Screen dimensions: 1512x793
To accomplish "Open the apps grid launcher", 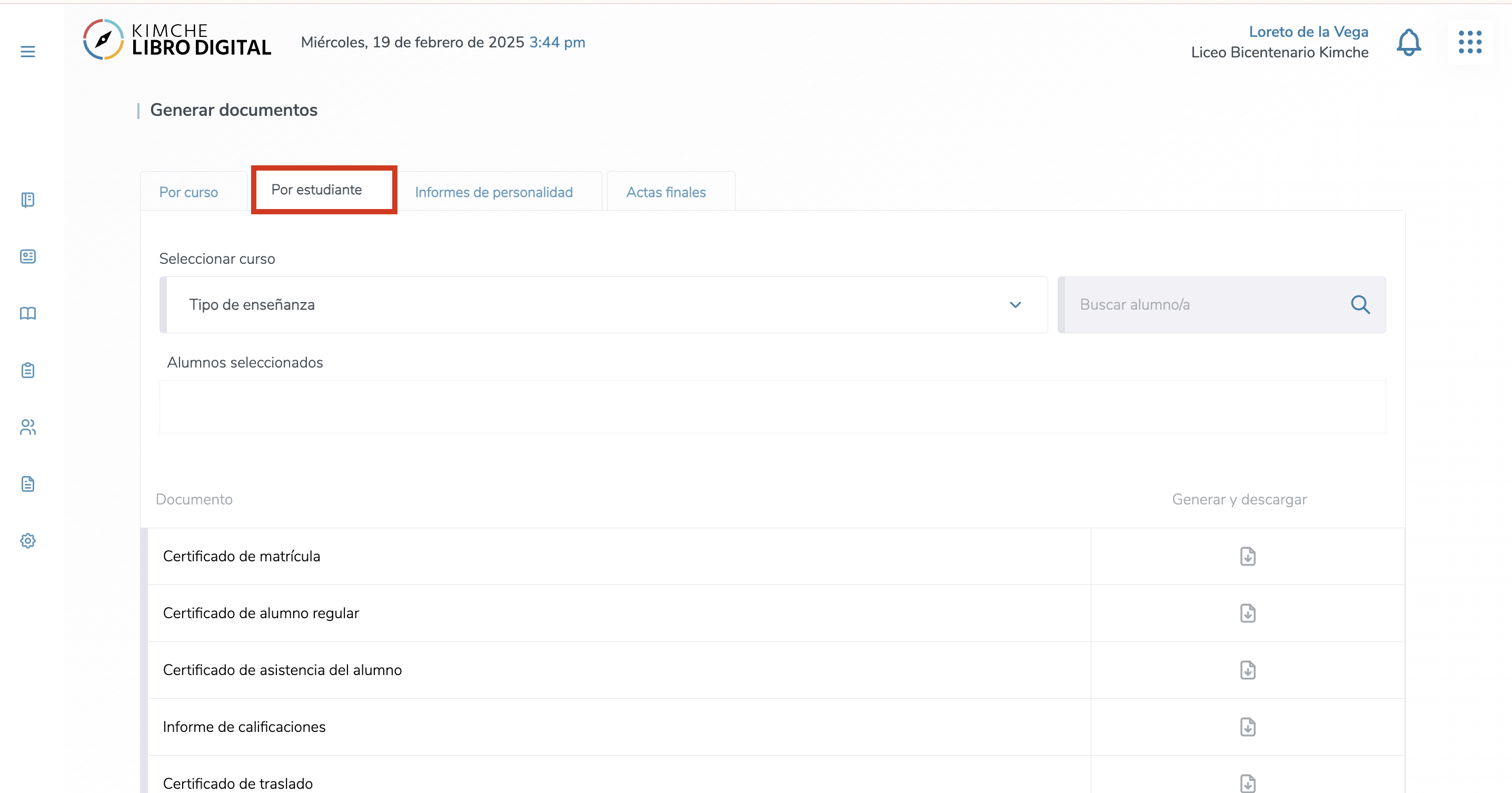I will click(1470, 42).
